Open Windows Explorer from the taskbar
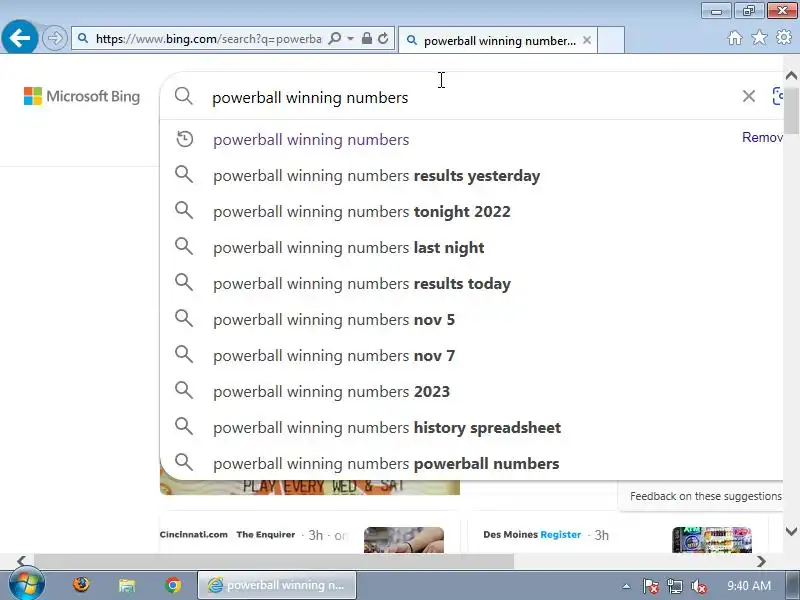800x600 pixels. click(127, 585)
